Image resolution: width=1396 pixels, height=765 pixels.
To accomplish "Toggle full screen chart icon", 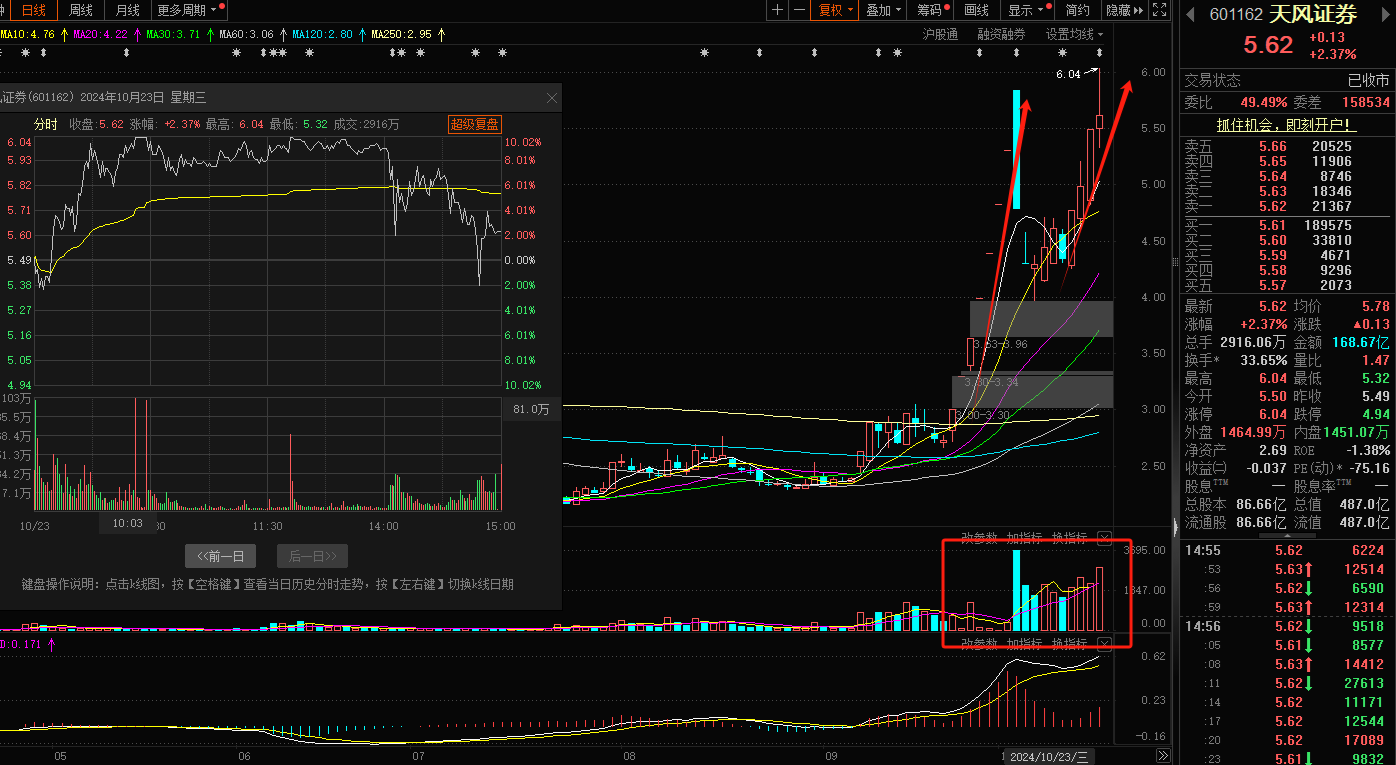I will [x=1159, y=10].
